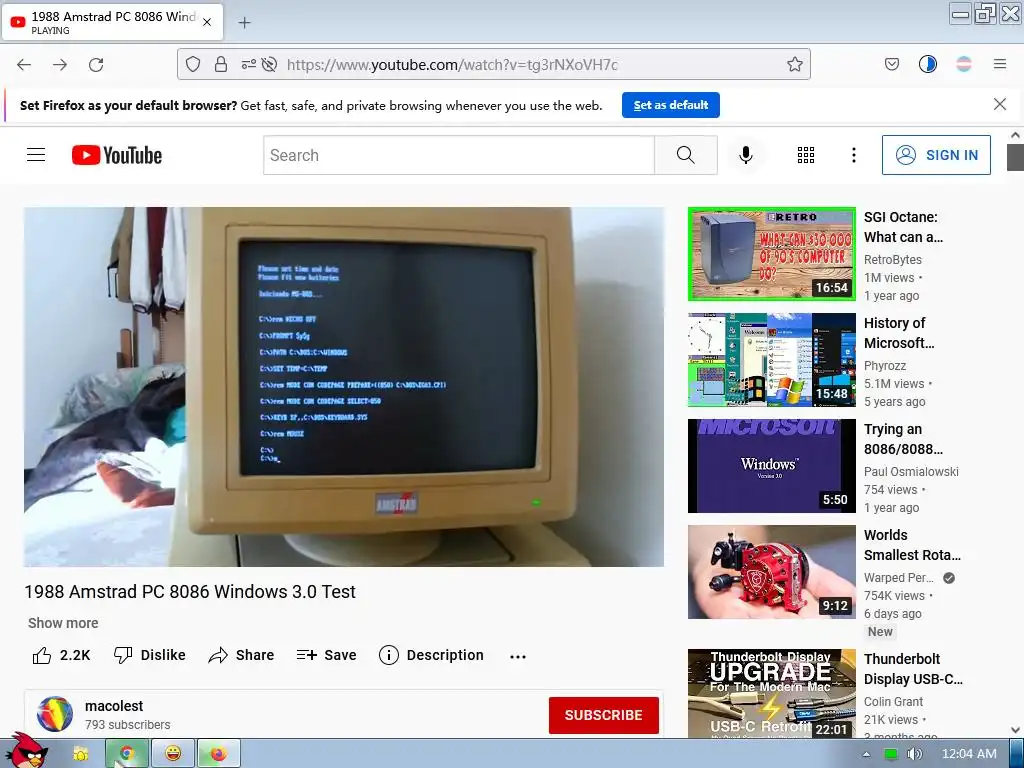
Task: Click the Set as default button
Action: coord(671,105)
